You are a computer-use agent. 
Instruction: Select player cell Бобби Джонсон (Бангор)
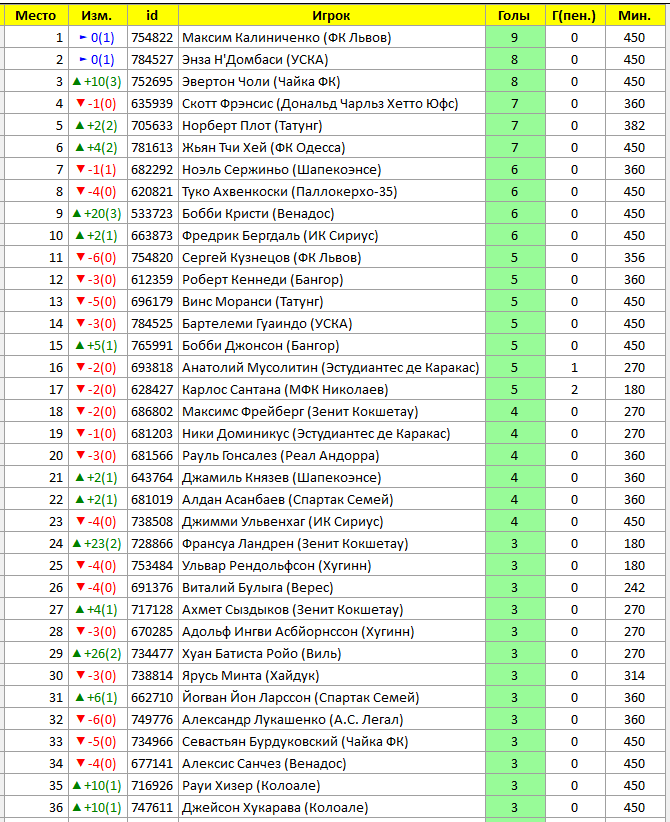coord(332,346)
